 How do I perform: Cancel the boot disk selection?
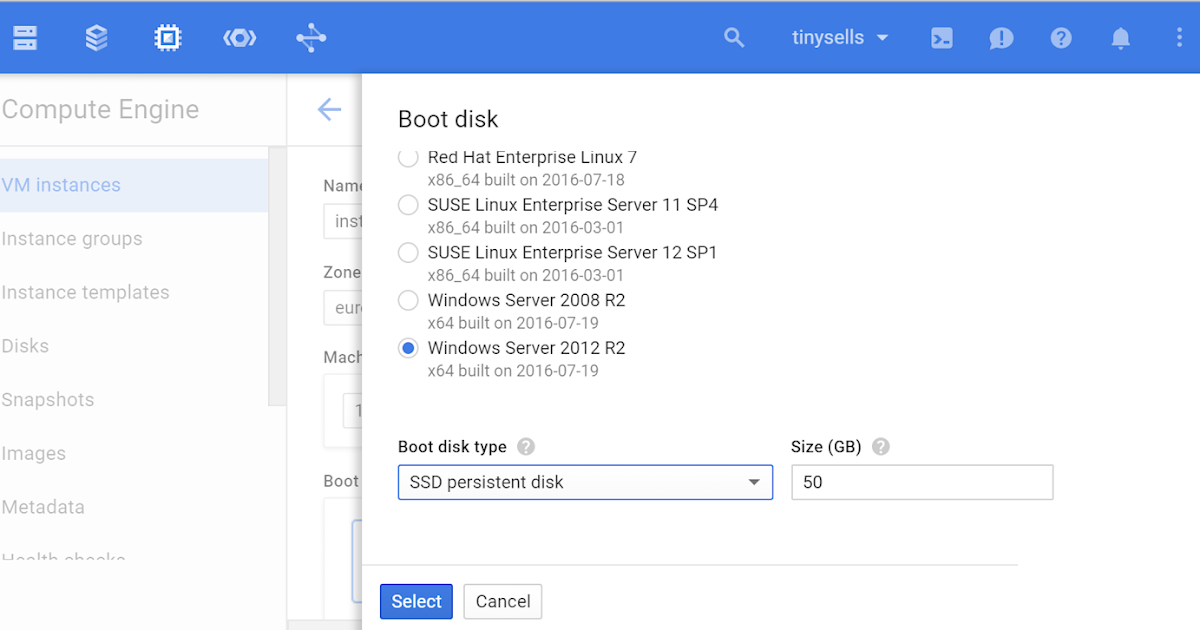[x=502, y=601]
